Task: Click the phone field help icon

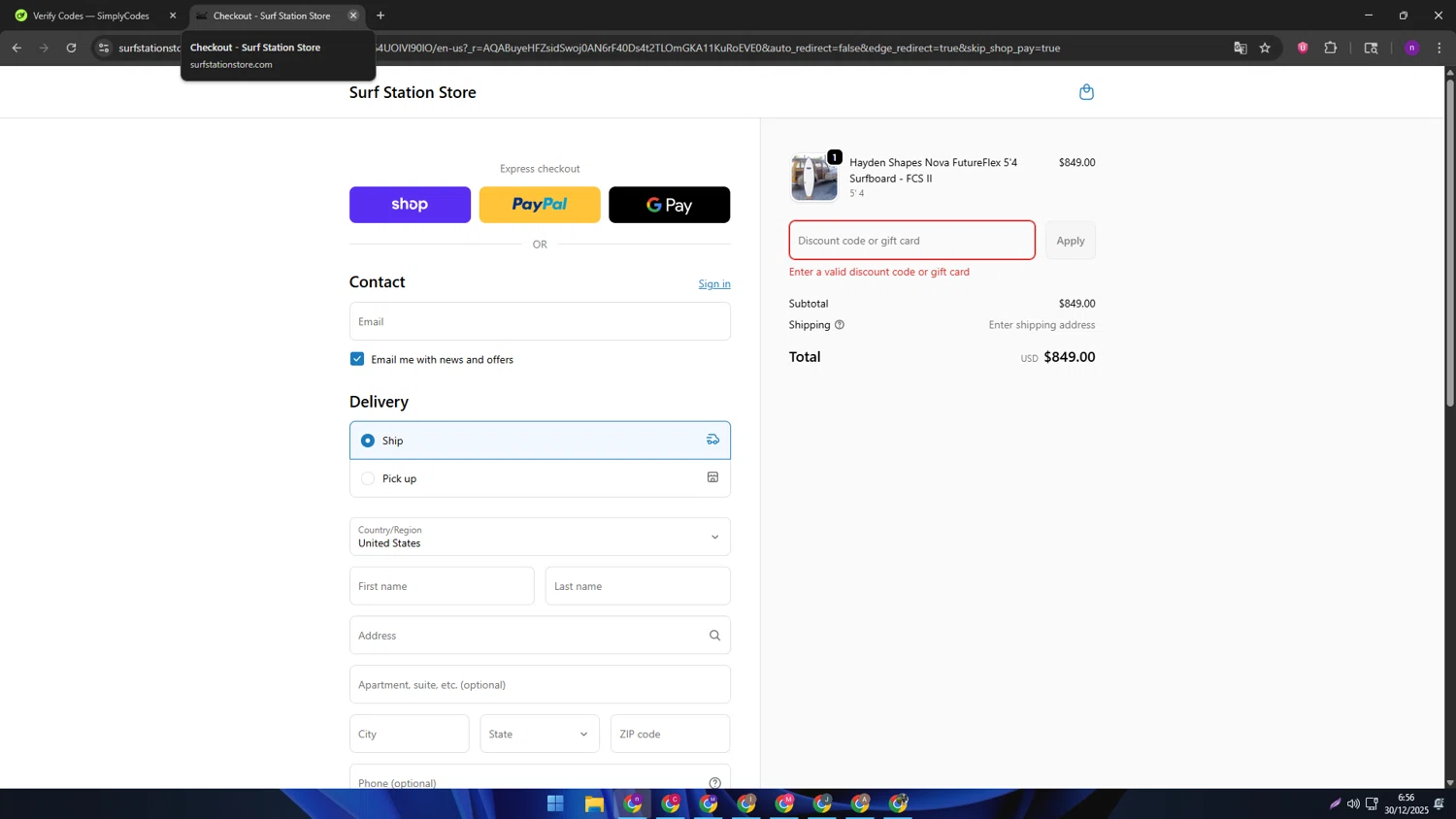Action: click(714, 783)
